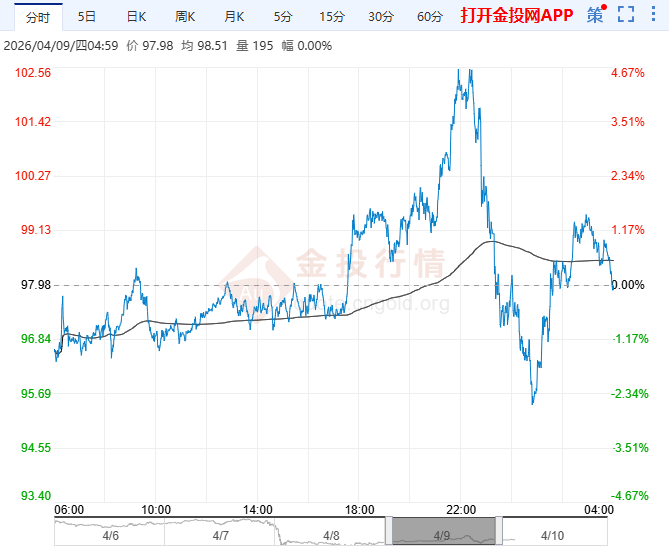The height and width of the screenshot is (546, 670).
Task: Click the 幅 0.00% change value
Action: pos(307,46)
